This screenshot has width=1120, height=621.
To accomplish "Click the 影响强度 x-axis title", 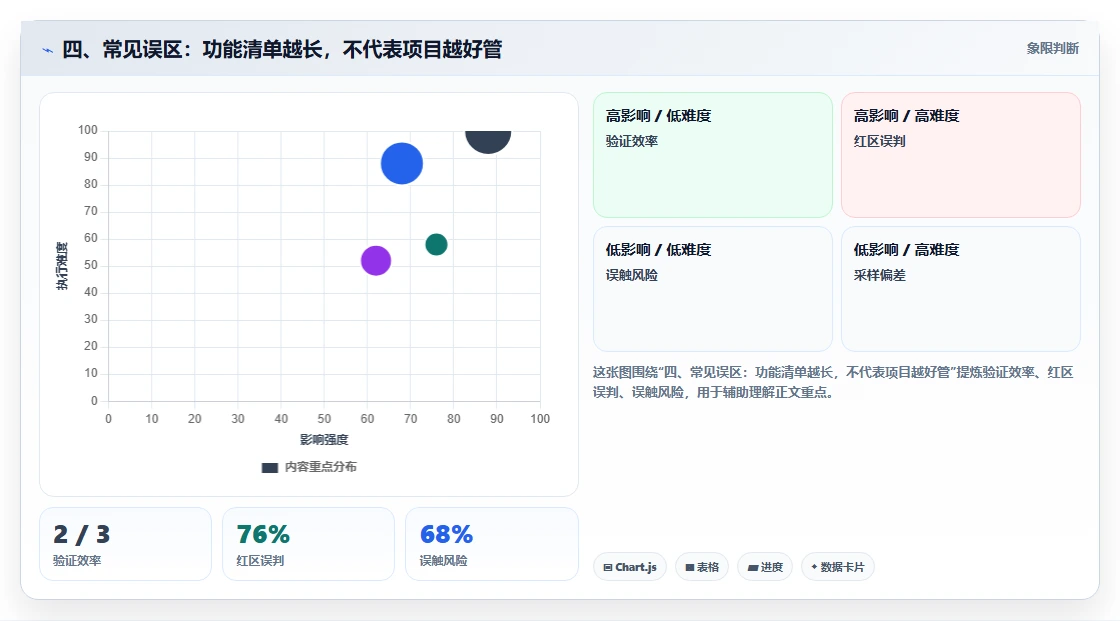I will point(324,439).
